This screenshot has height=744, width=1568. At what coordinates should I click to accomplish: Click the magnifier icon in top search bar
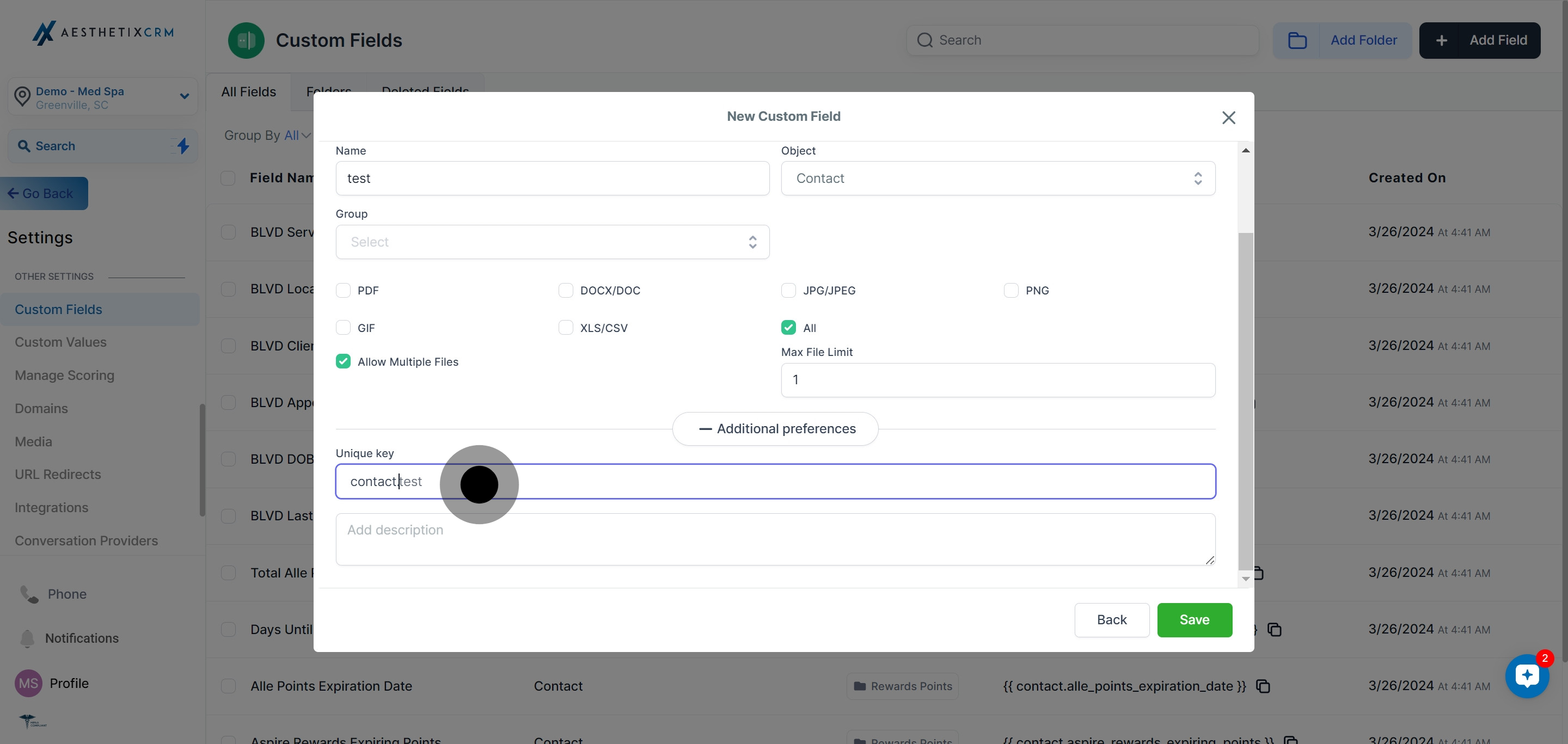(x=924, y=40)
